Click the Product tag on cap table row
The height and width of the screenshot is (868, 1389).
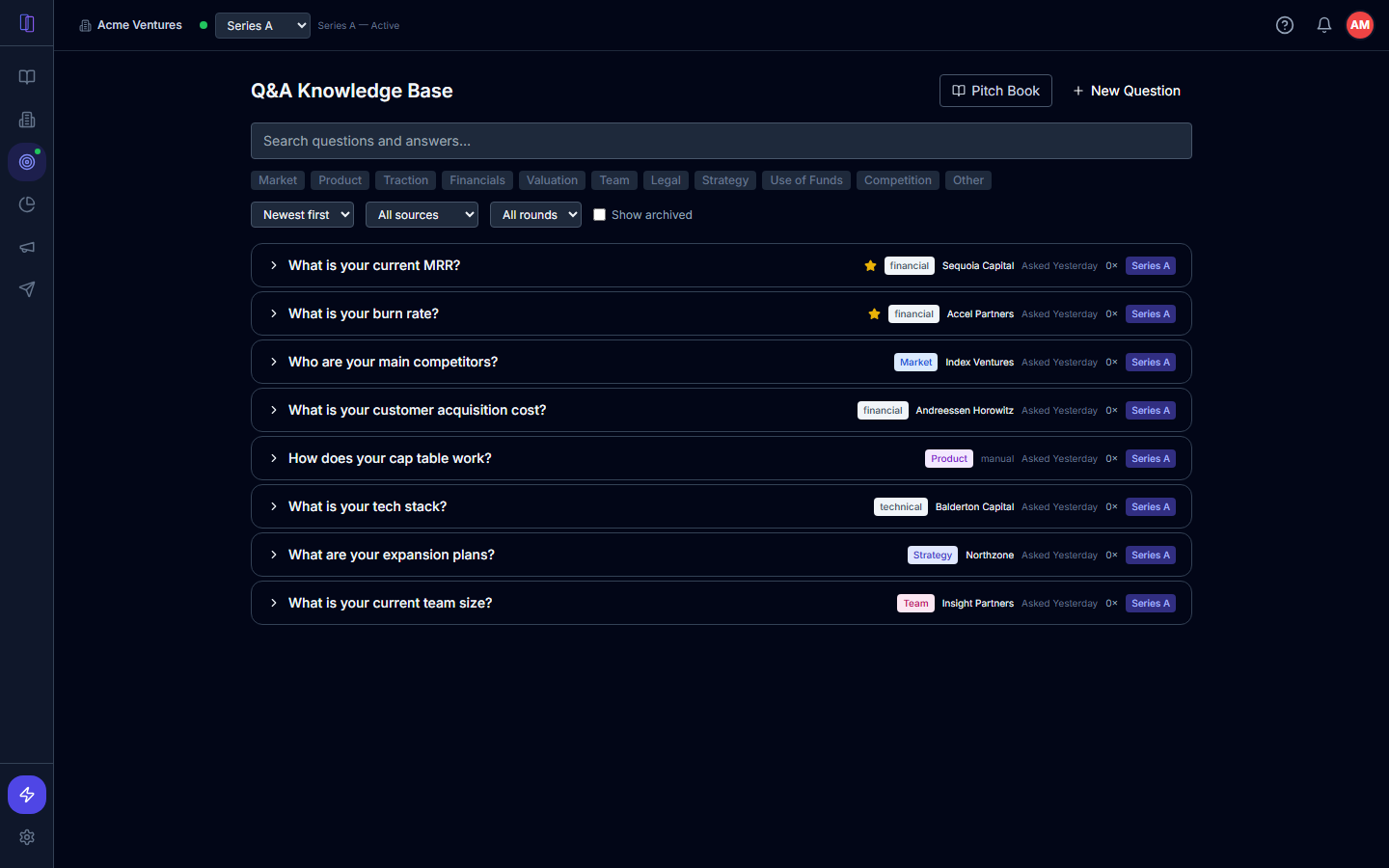pyautogui.click(x=949, y=459)
